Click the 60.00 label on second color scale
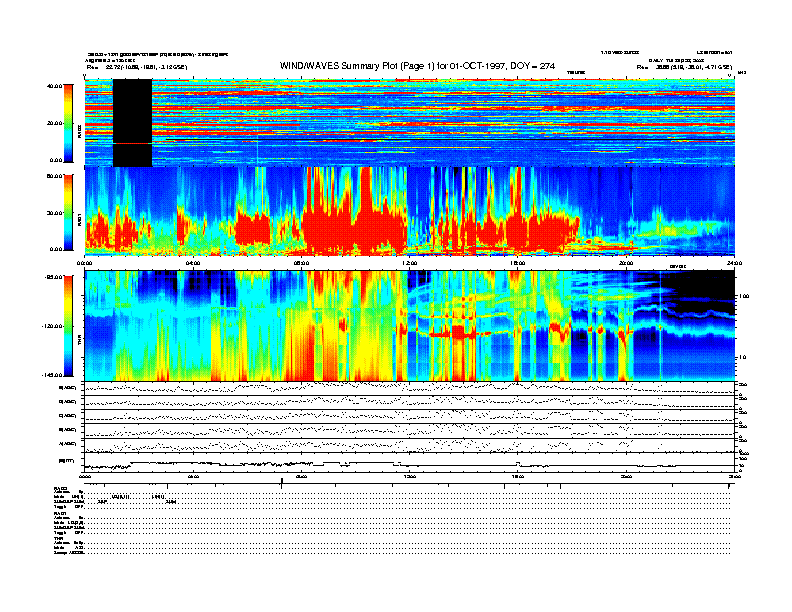Screen dimensions: 792x612 54,176
